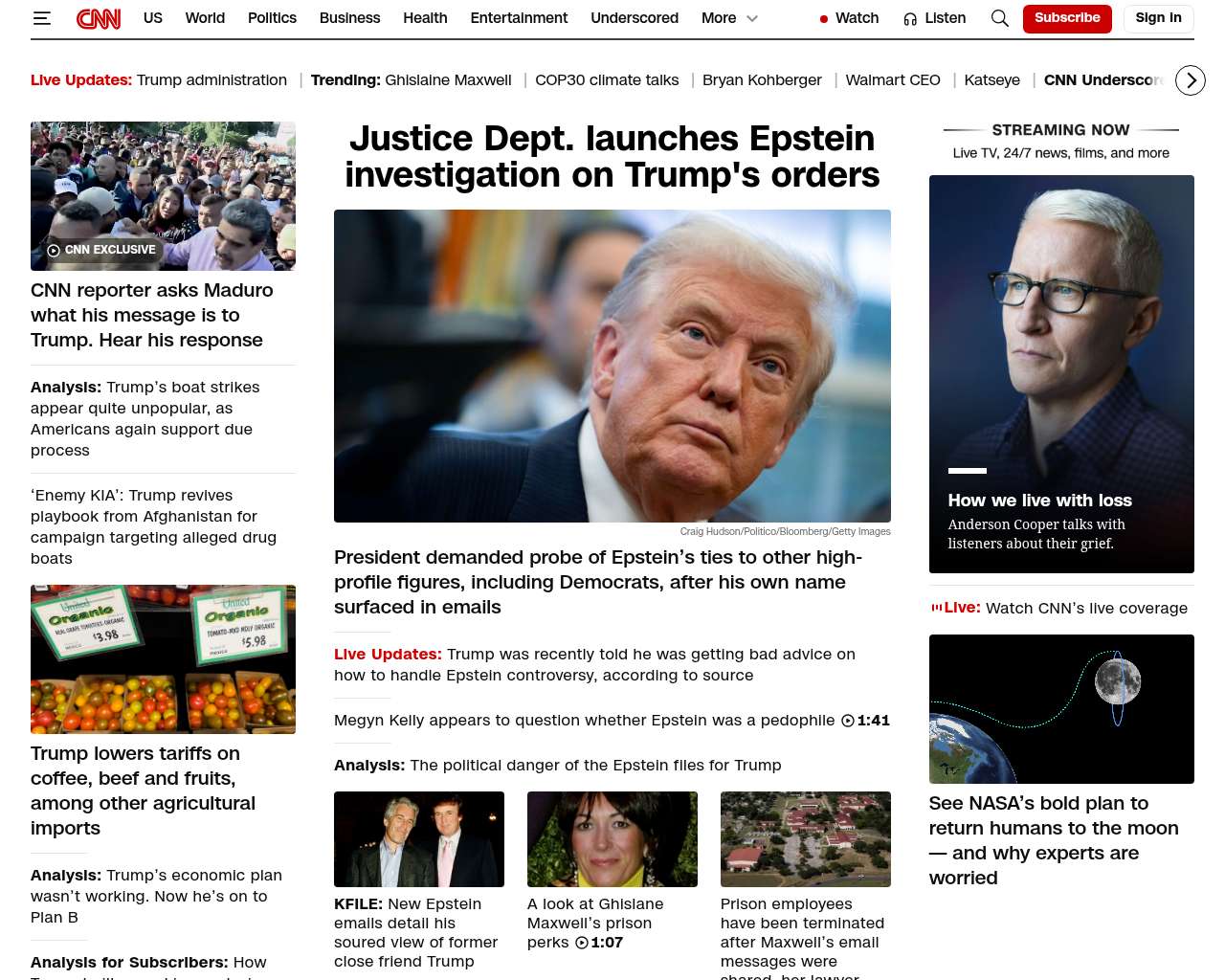
Task: Play the Megyn Kelly video clip icon
Action: [x=848, y=721]
